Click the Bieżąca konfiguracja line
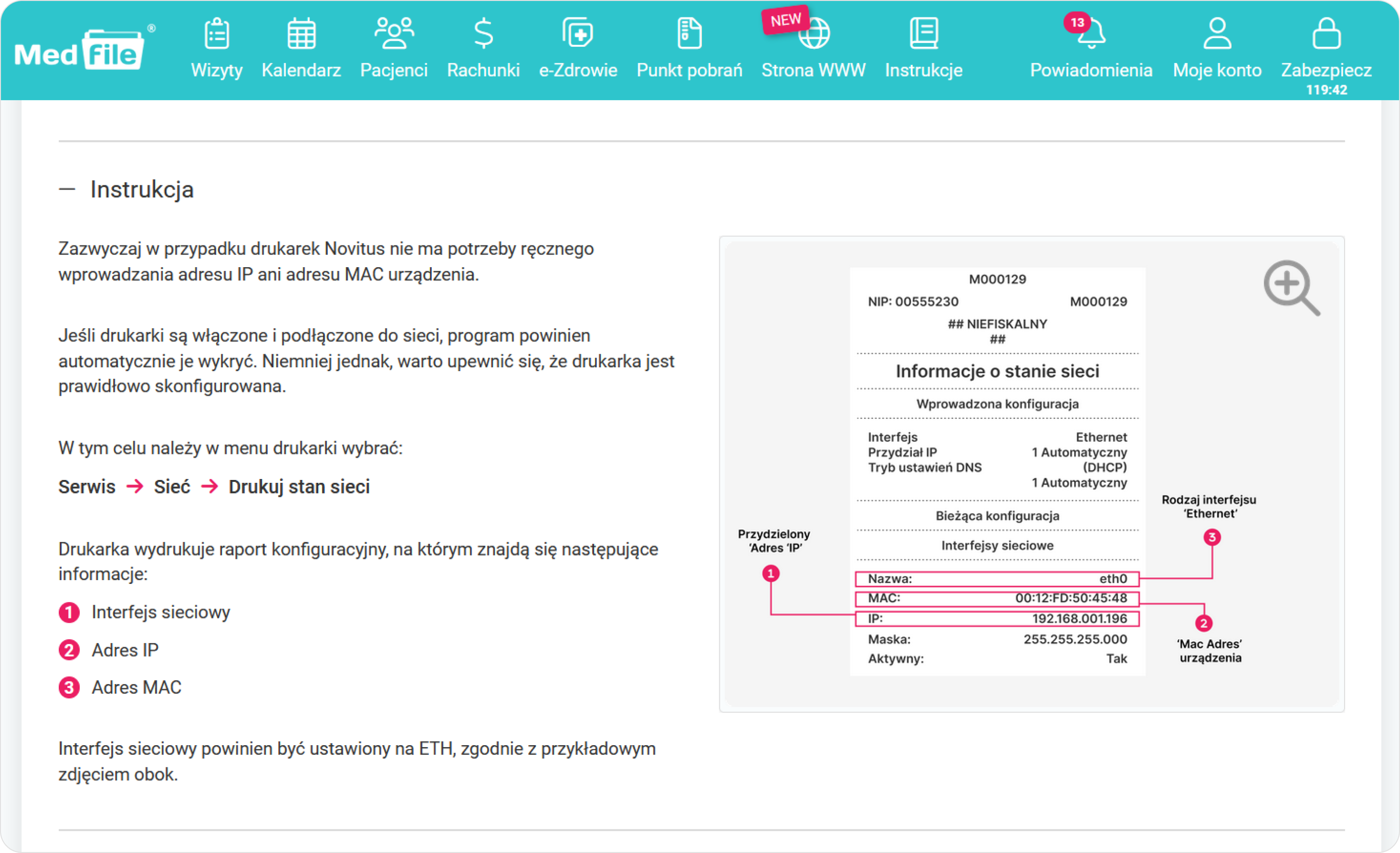The height and width of the screenshot is (853, 1400). [997, 516]
